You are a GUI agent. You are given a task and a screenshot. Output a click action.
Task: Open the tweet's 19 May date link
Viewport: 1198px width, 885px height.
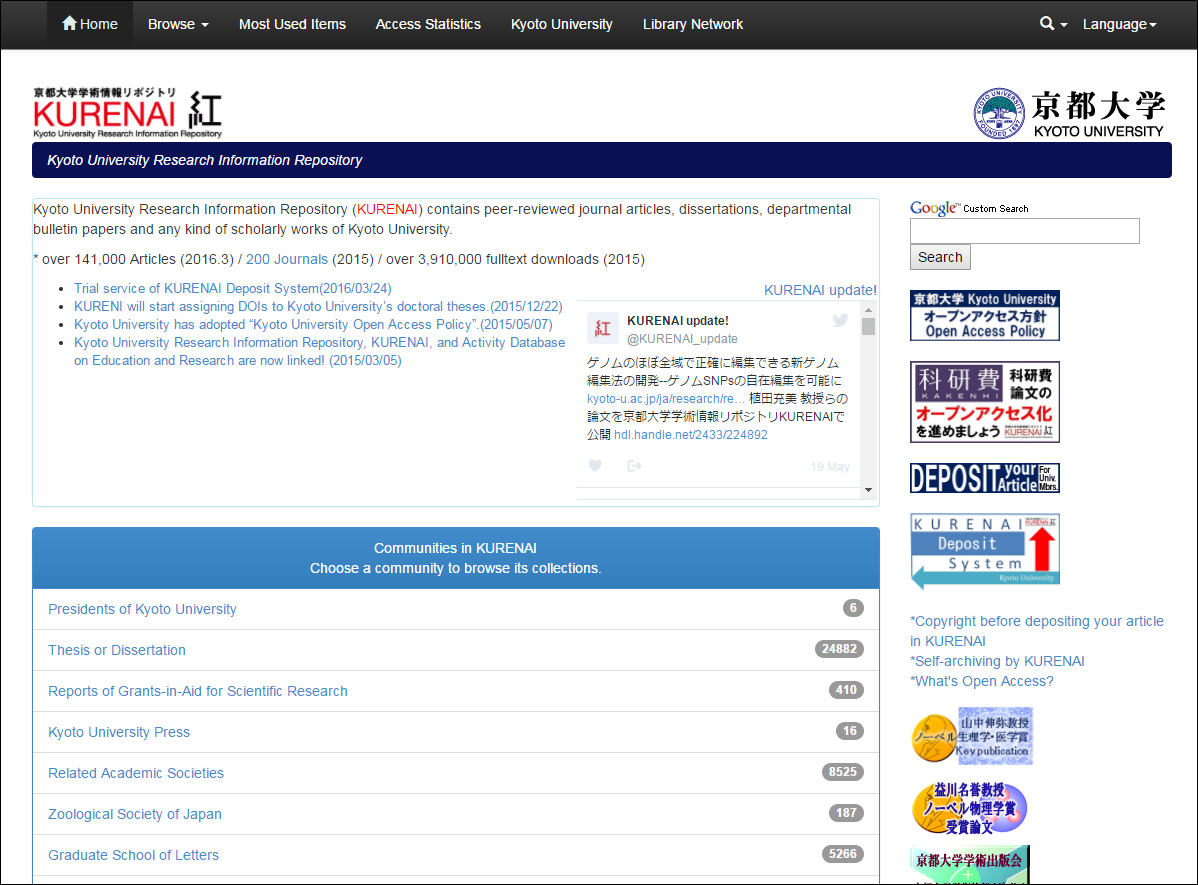[x=830, y=466]
